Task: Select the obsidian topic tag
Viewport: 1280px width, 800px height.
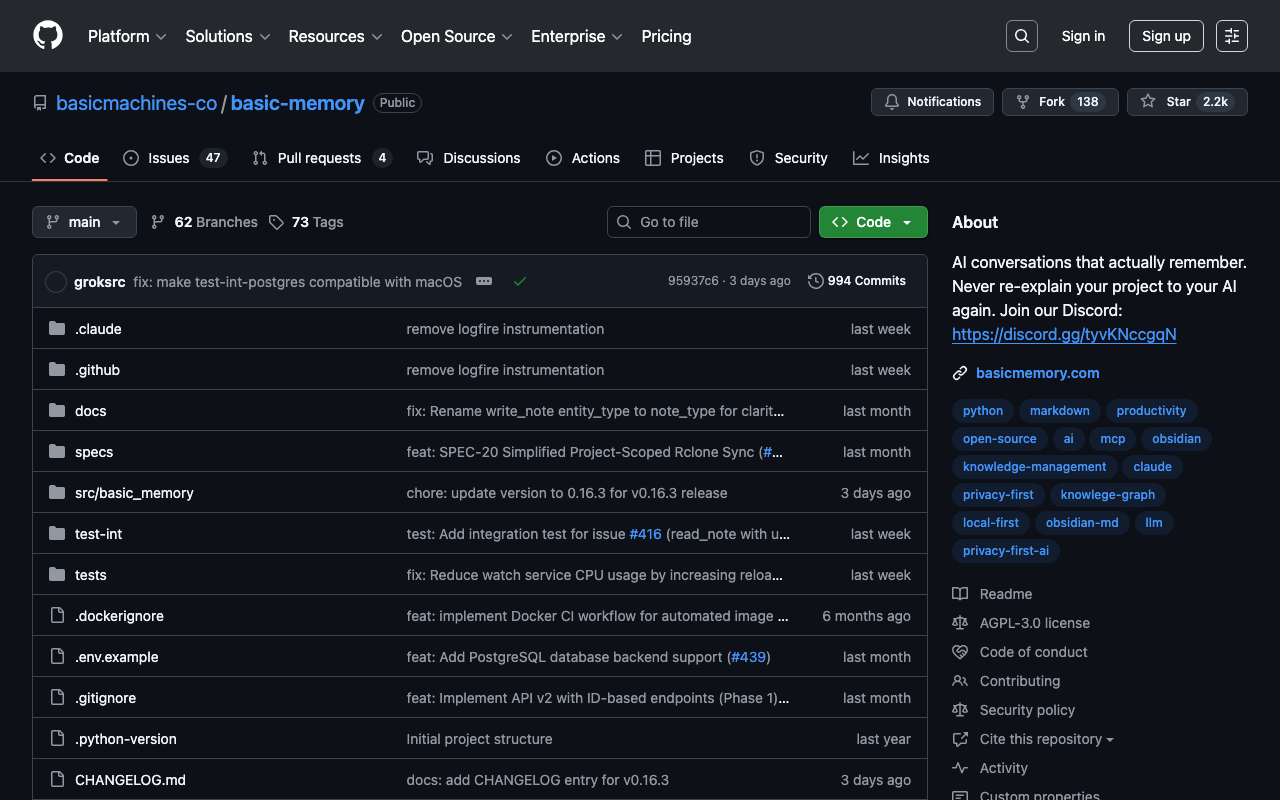Action: pos(1176,439)
